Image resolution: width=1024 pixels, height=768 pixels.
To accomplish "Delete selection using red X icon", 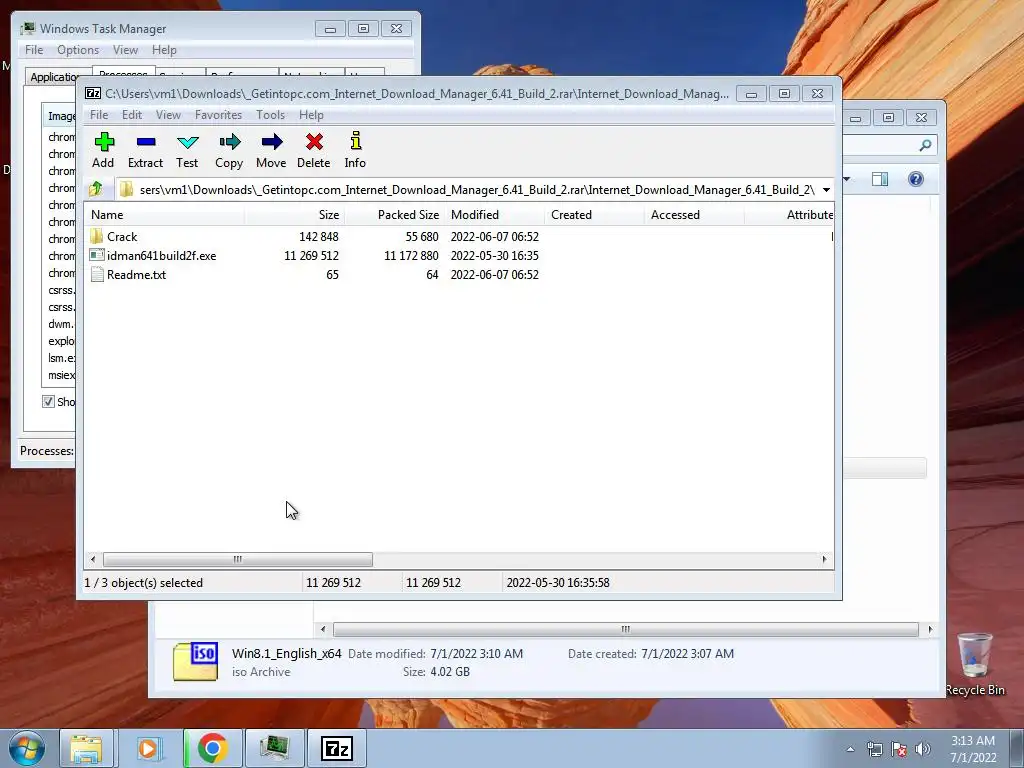I will point(313,150).
